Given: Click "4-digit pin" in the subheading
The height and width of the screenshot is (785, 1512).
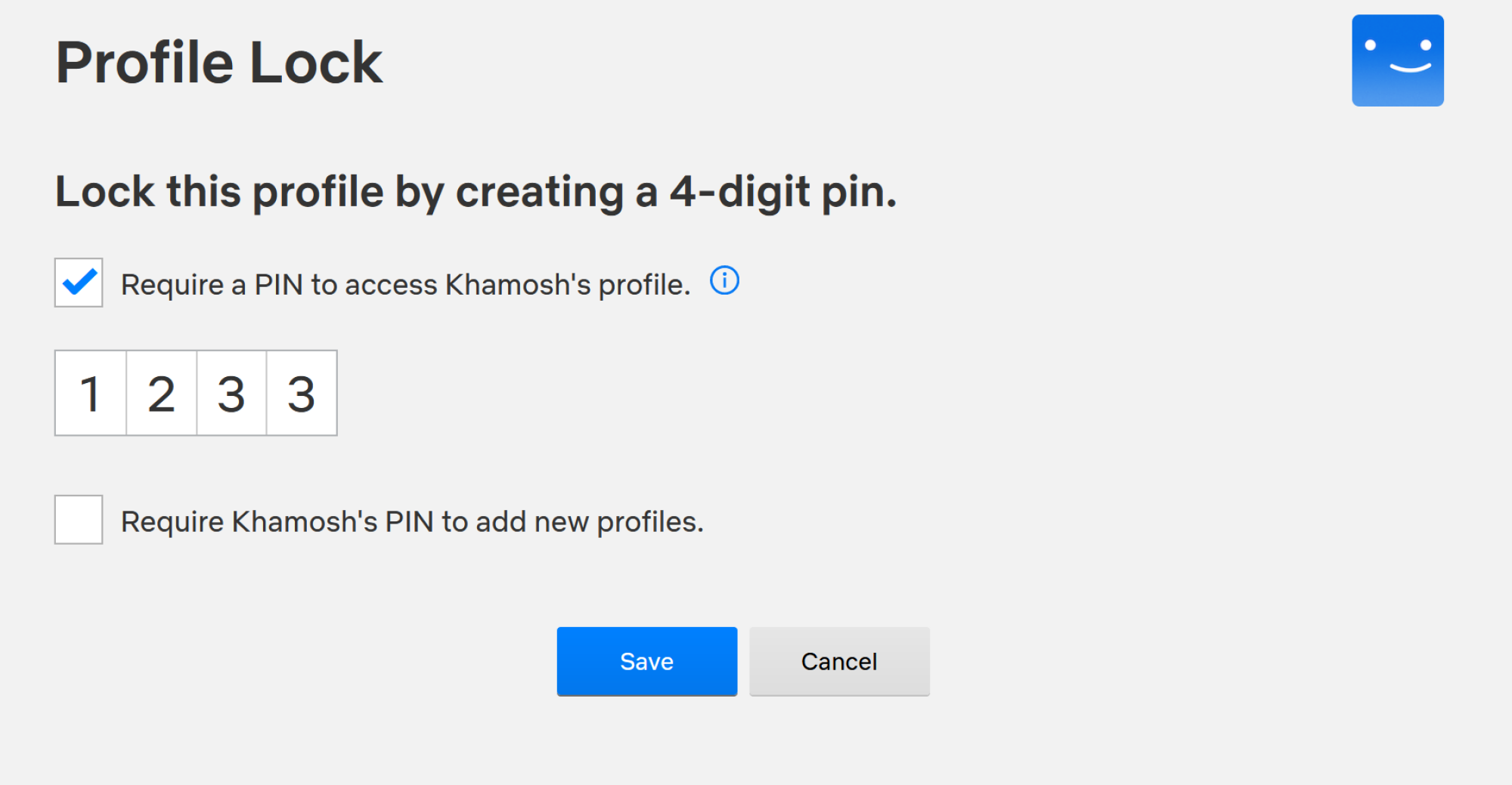Looking at the screenshot, I should coord(782,192).
